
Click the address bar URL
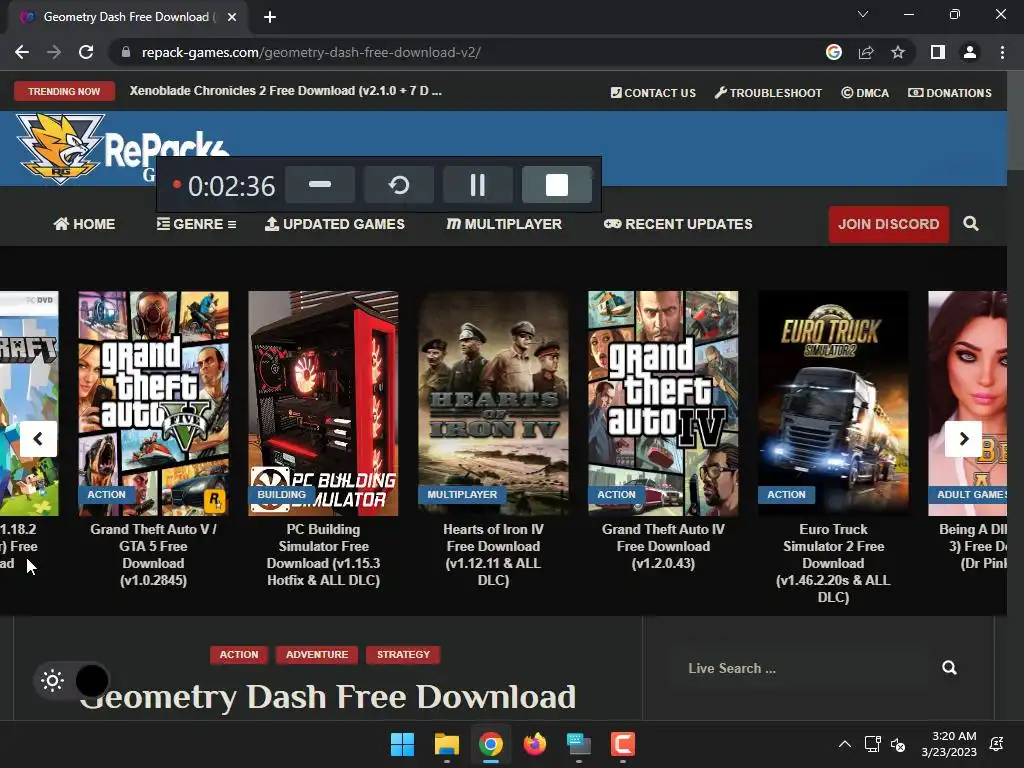tap(312, 52)
